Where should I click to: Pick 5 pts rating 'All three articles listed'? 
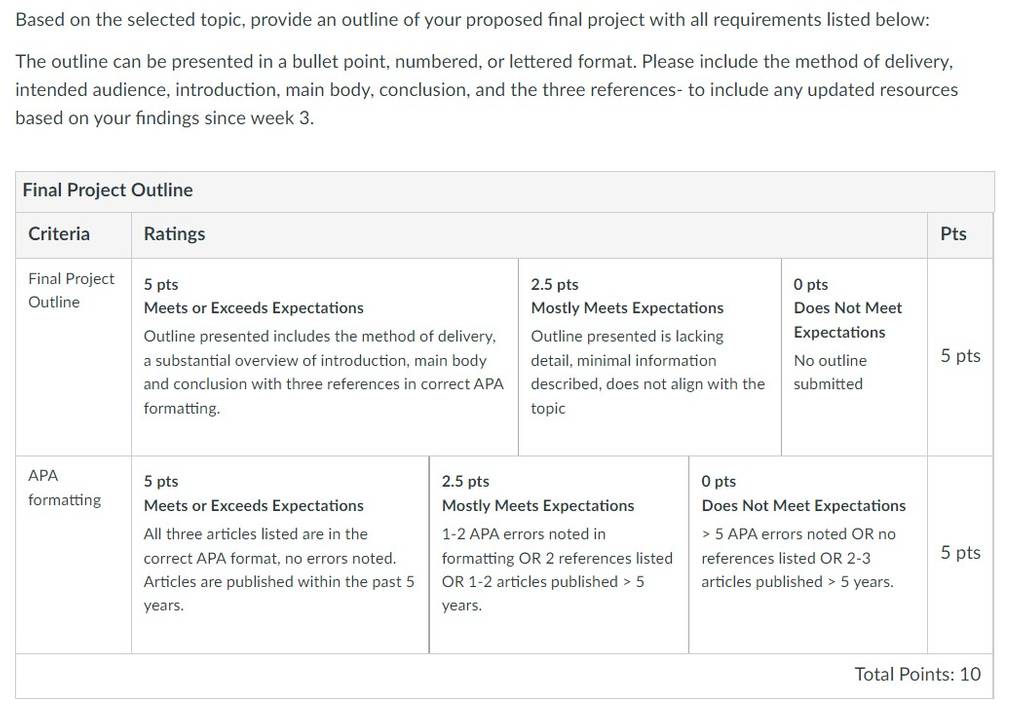[x=280, y=555]
